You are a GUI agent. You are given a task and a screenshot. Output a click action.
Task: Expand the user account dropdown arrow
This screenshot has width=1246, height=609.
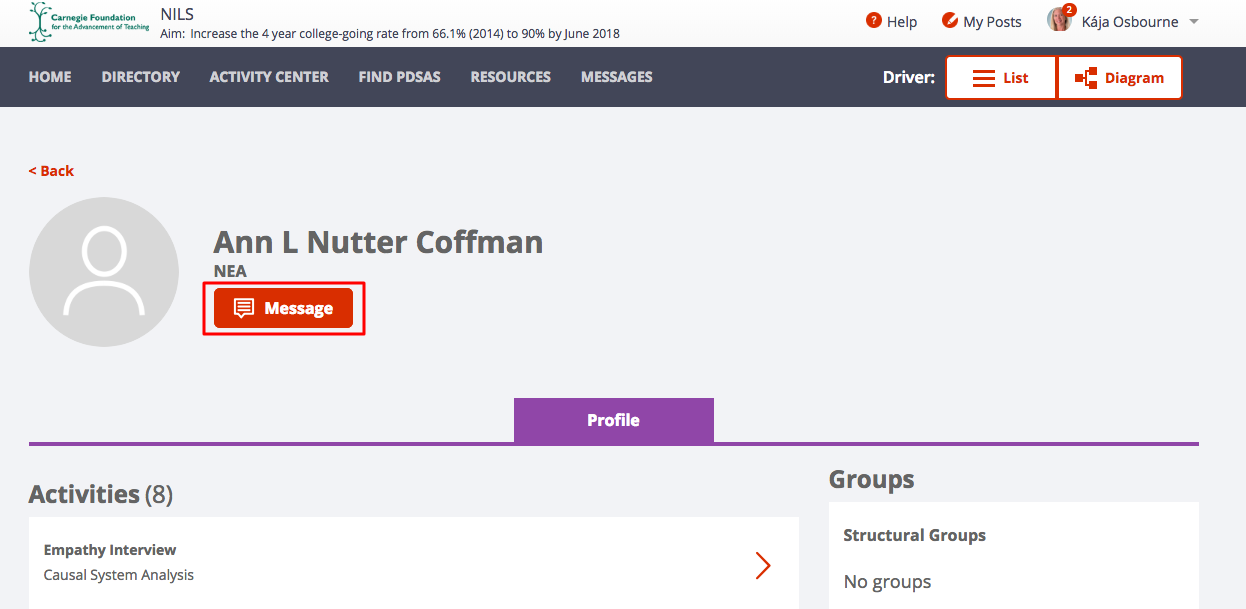(1193, 22)
